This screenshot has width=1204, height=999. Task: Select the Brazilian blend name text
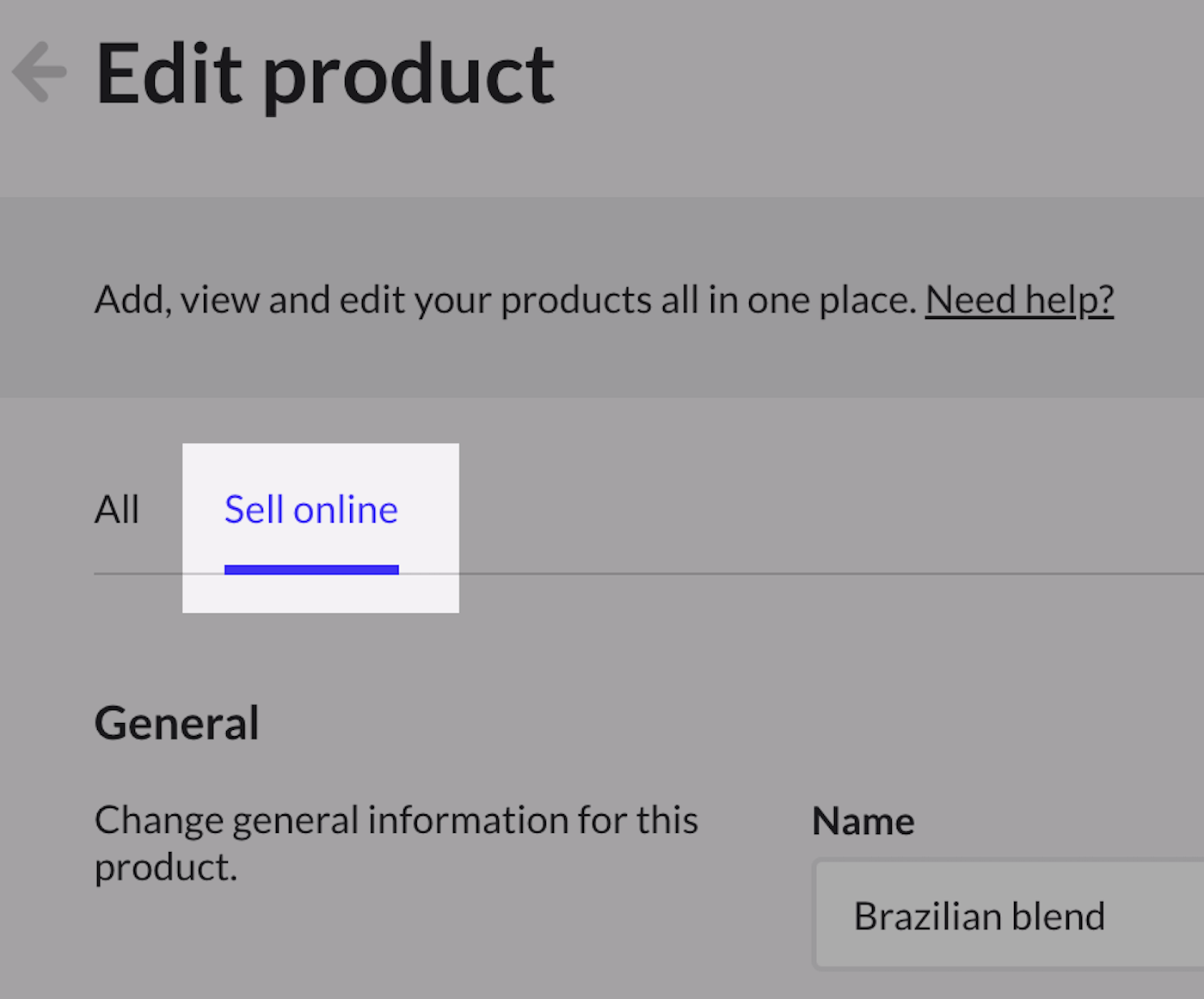[979, 915]
